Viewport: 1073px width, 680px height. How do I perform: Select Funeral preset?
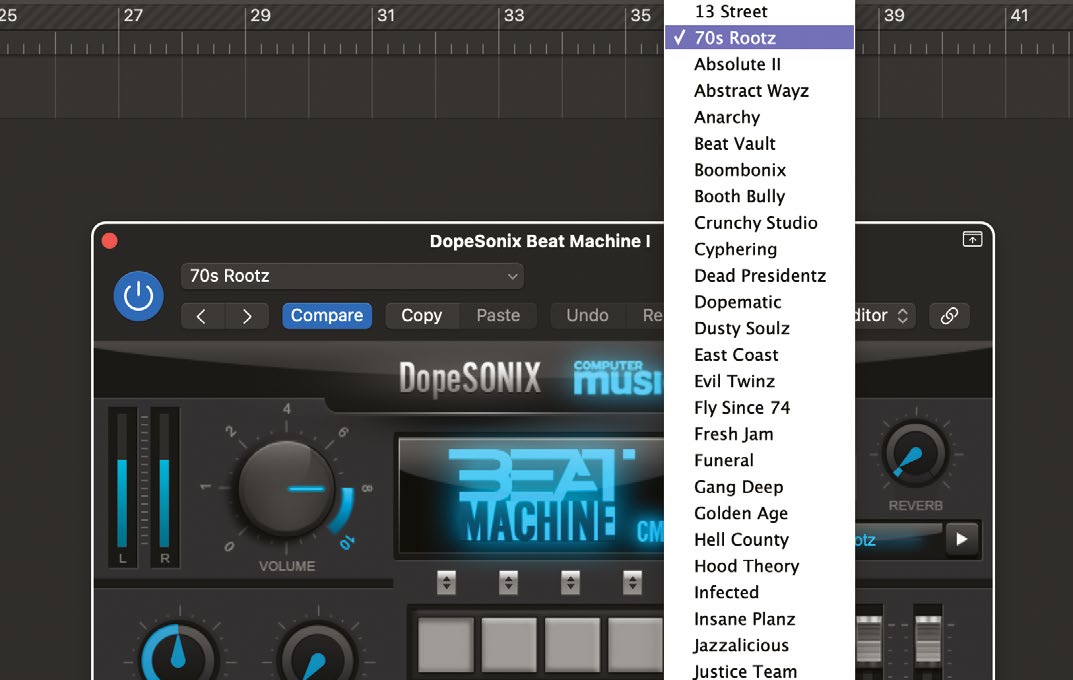759,460
